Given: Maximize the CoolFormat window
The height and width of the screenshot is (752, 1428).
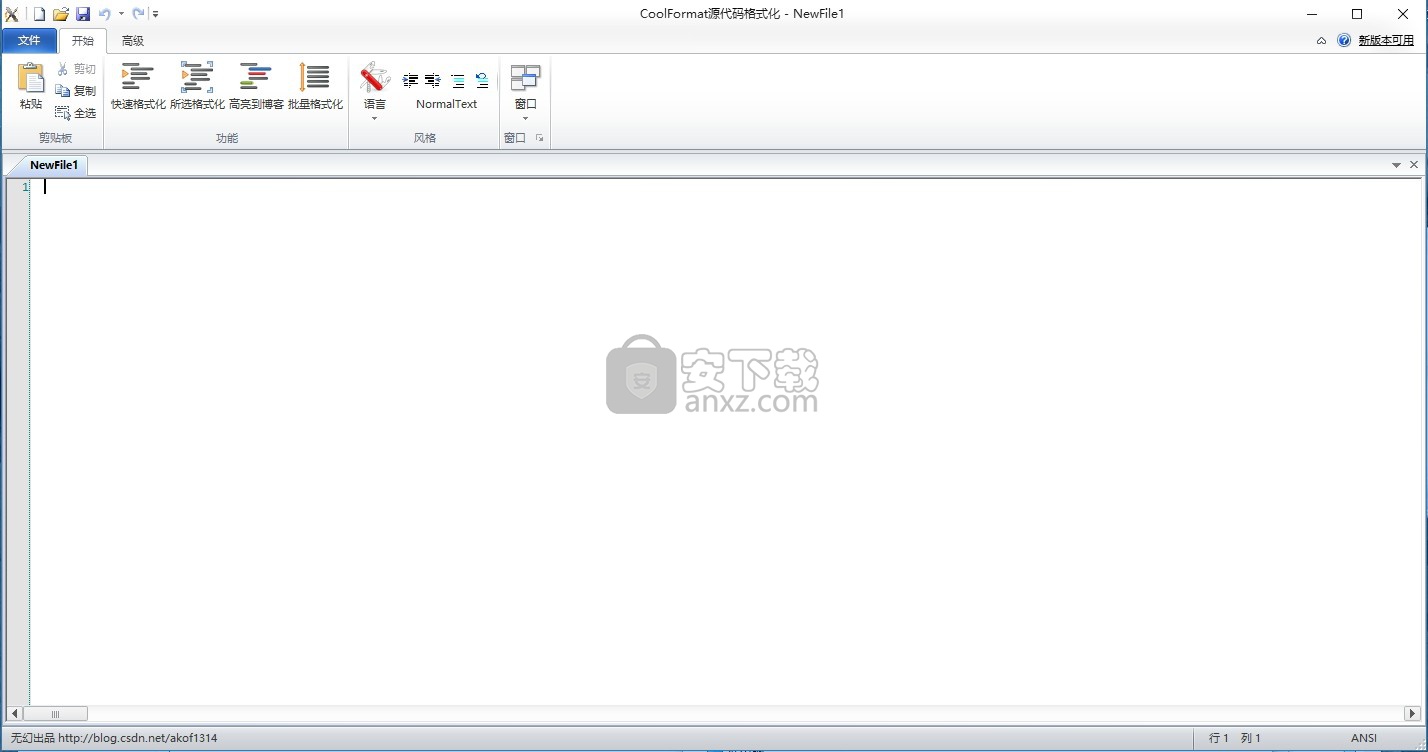Looking at the screenshot, I should pos(1357,14).
